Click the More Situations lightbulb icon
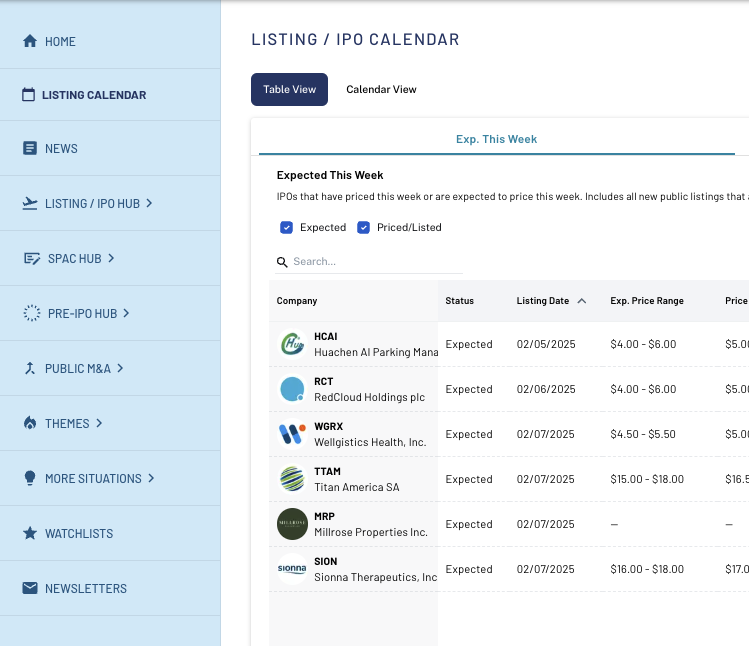This screenshot has width=749, height=646. 30,478
